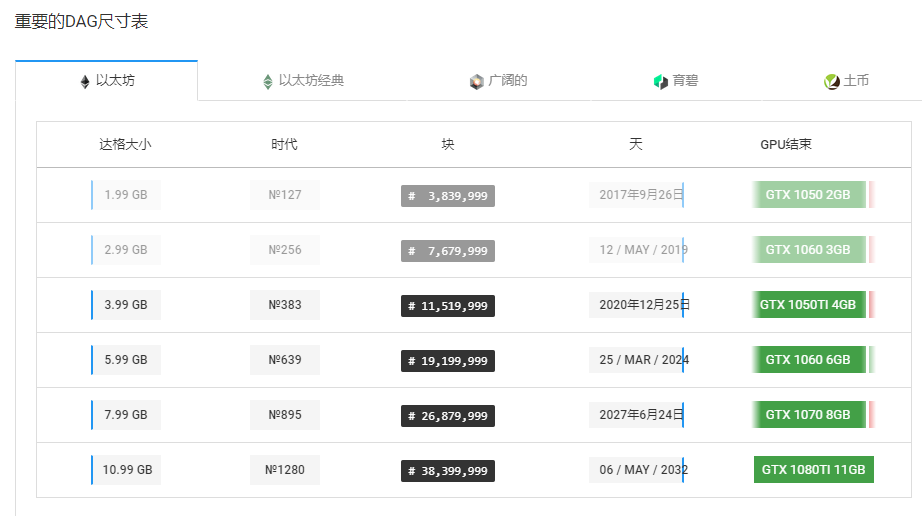Select the 土币 tab
Image resolution: width=922 pixels, height=516 pixels.
pyautogui.click(x=847, y=81)
